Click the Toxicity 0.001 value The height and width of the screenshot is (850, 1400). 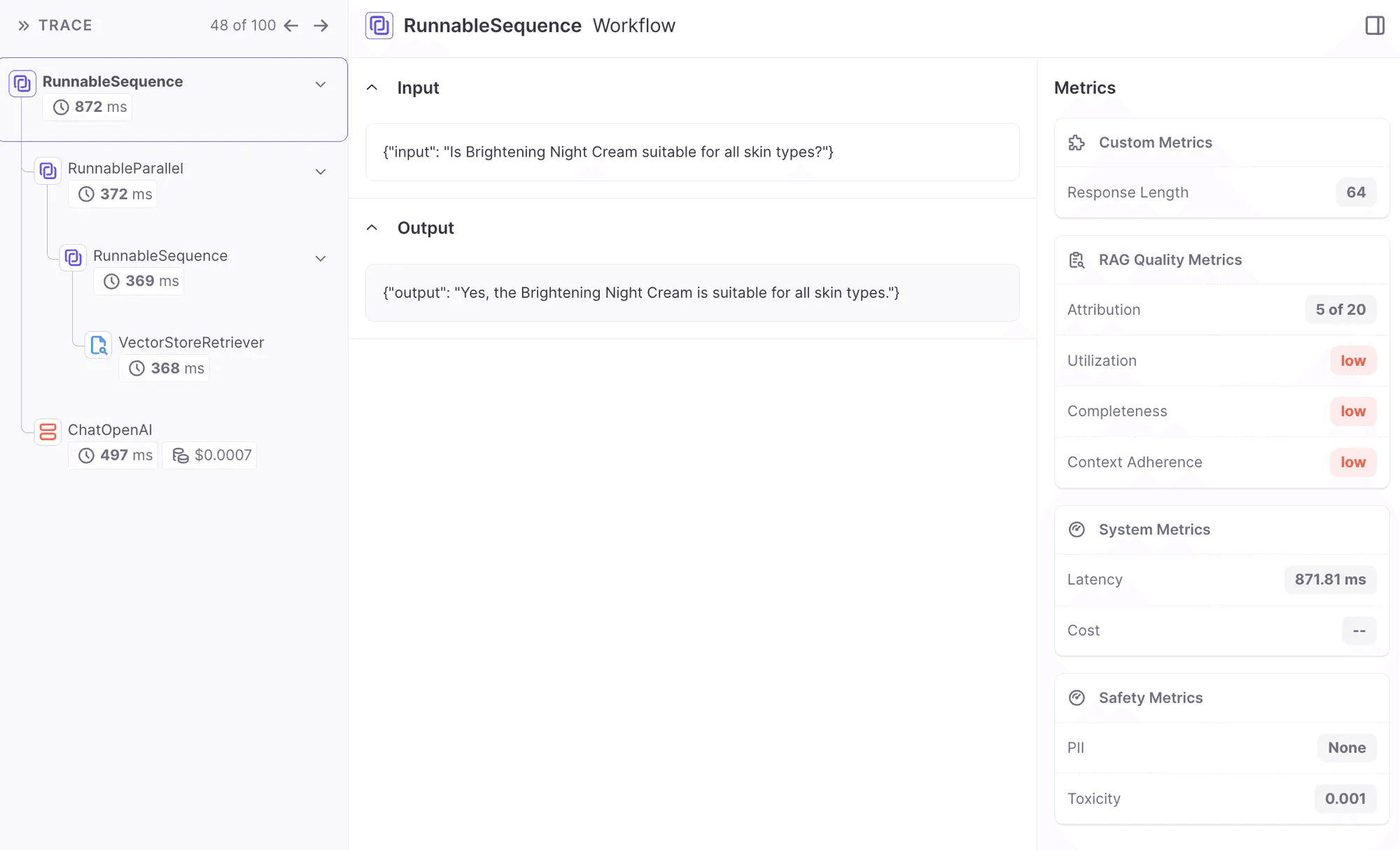pyautogui.click(x=1345, y=799)
